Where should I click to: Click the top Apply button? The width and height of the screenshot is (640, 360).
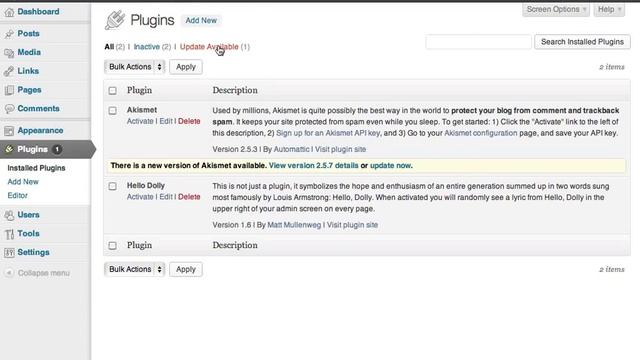(x=186, y=67)
